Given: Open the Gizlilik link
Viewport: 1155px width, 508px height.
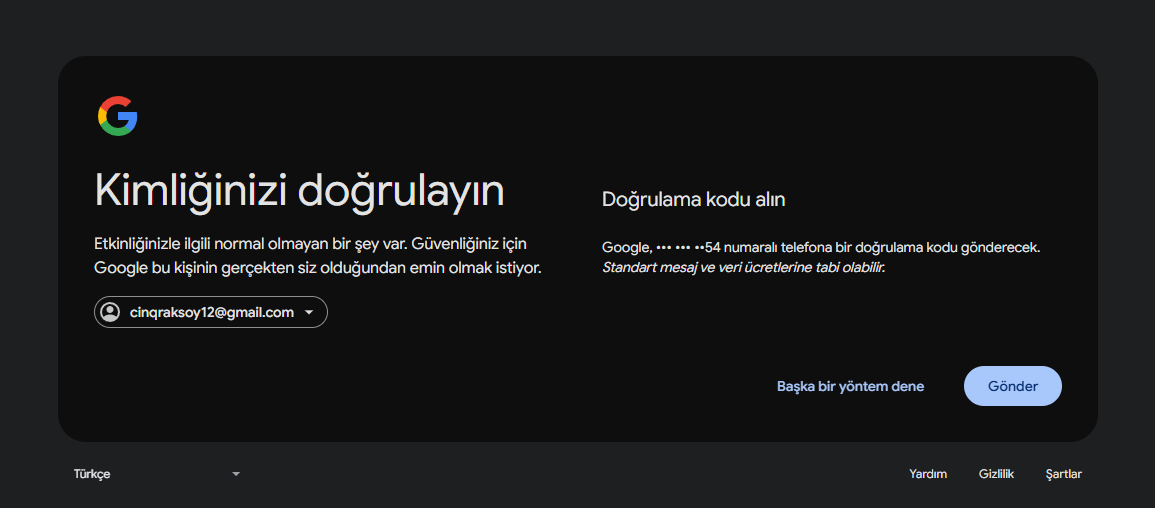Looking at the screenshot, I should (x=997, y=474).
